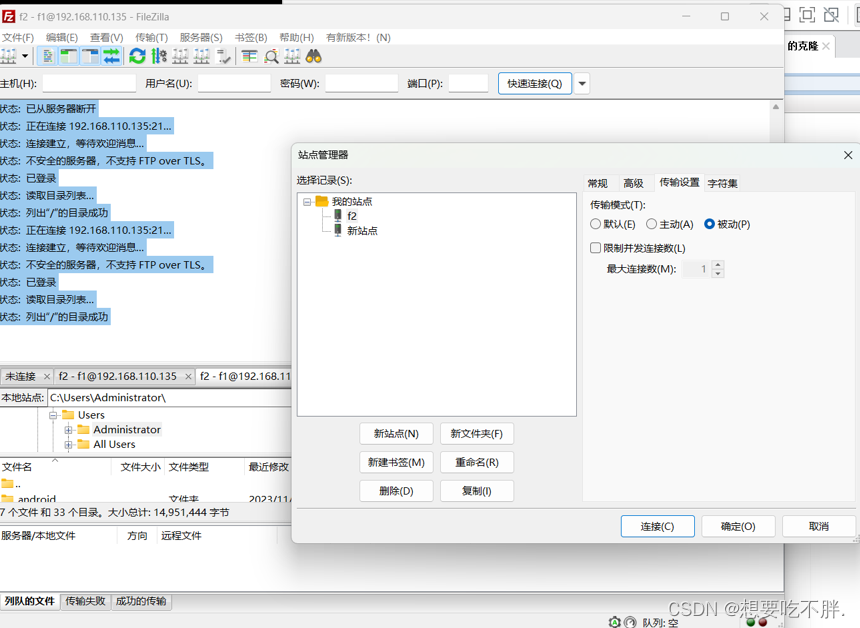Image resolution: width=860 pixels, height=628 pixels.
Task: Increase 最大连接数 with up arrow
Action: [x=717, y=265]
